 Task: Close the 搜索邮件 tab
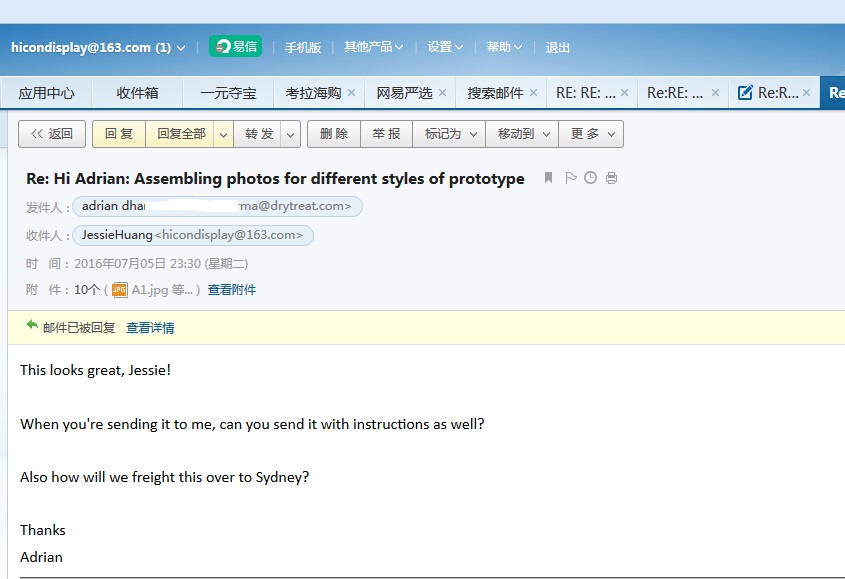tap(534, 93)
